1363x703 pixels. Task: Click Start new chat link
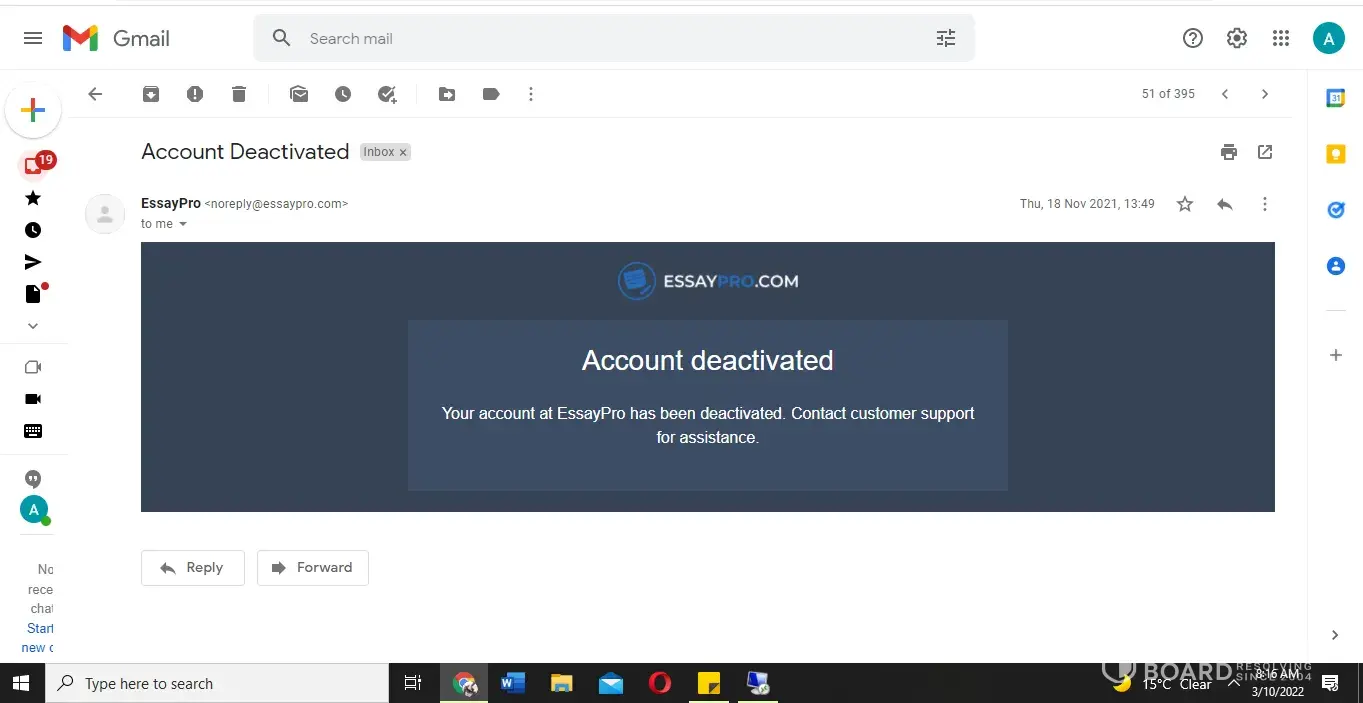pos(40,638)
